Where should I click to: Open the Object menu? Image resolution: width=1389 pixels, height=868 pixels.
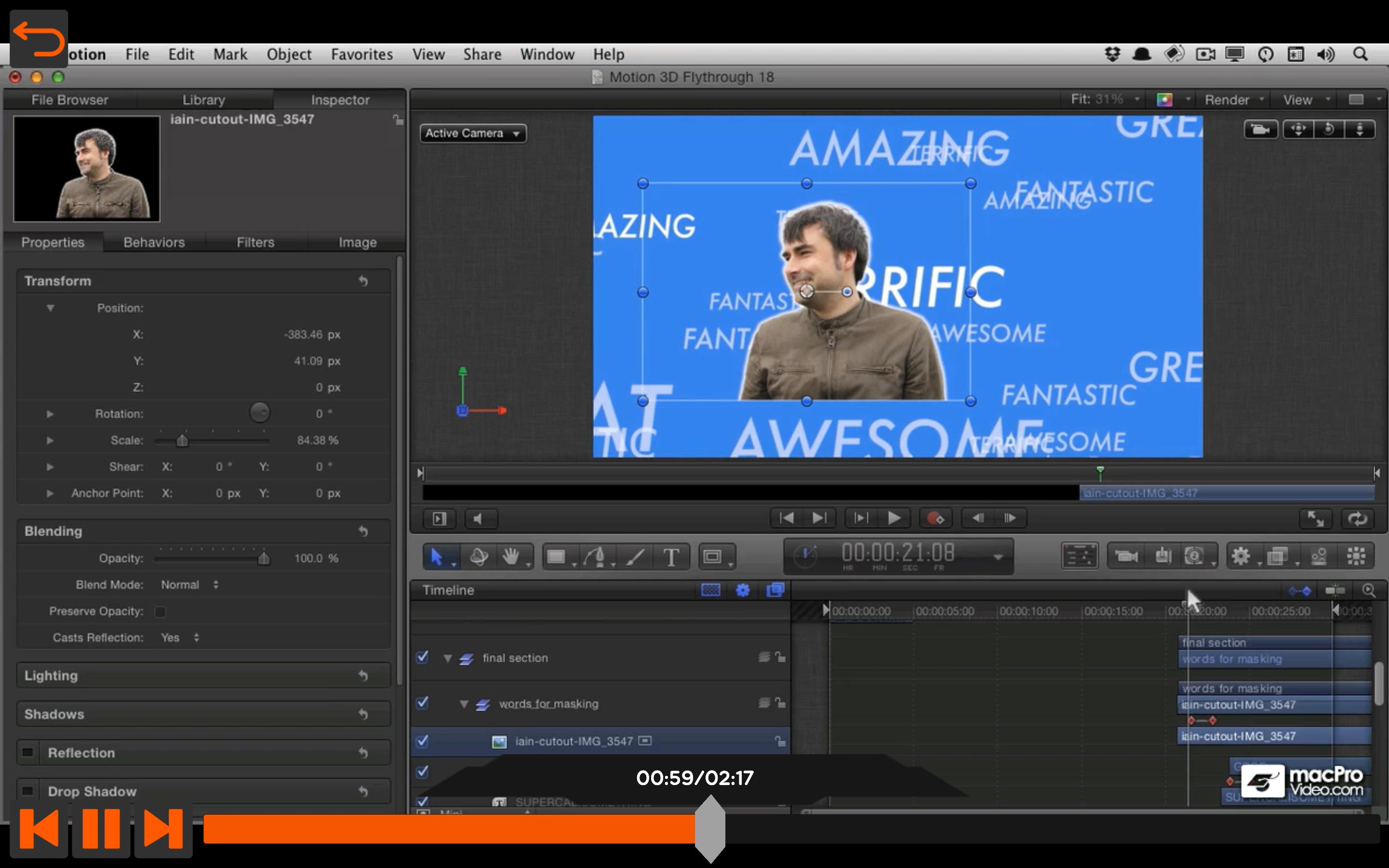289,54
